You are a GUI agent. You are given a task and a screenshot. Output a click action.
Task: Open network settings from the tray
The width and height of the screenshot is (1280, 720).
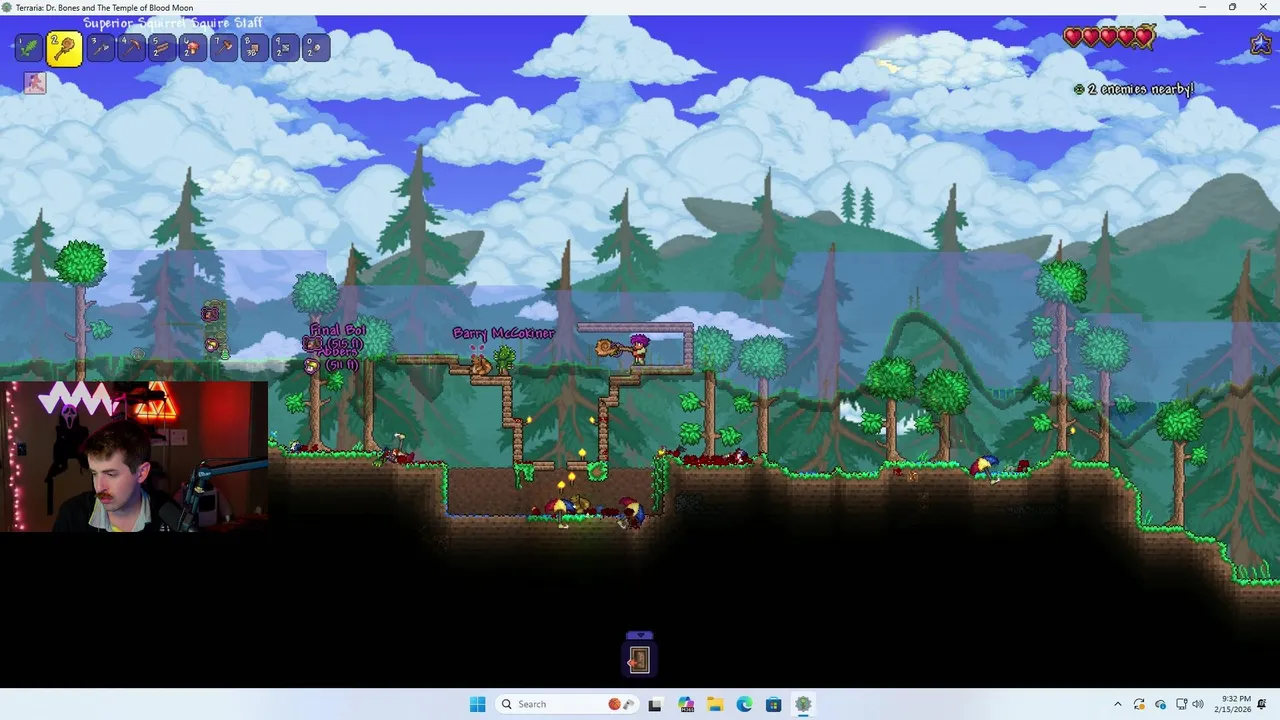tap(1181, 704)
